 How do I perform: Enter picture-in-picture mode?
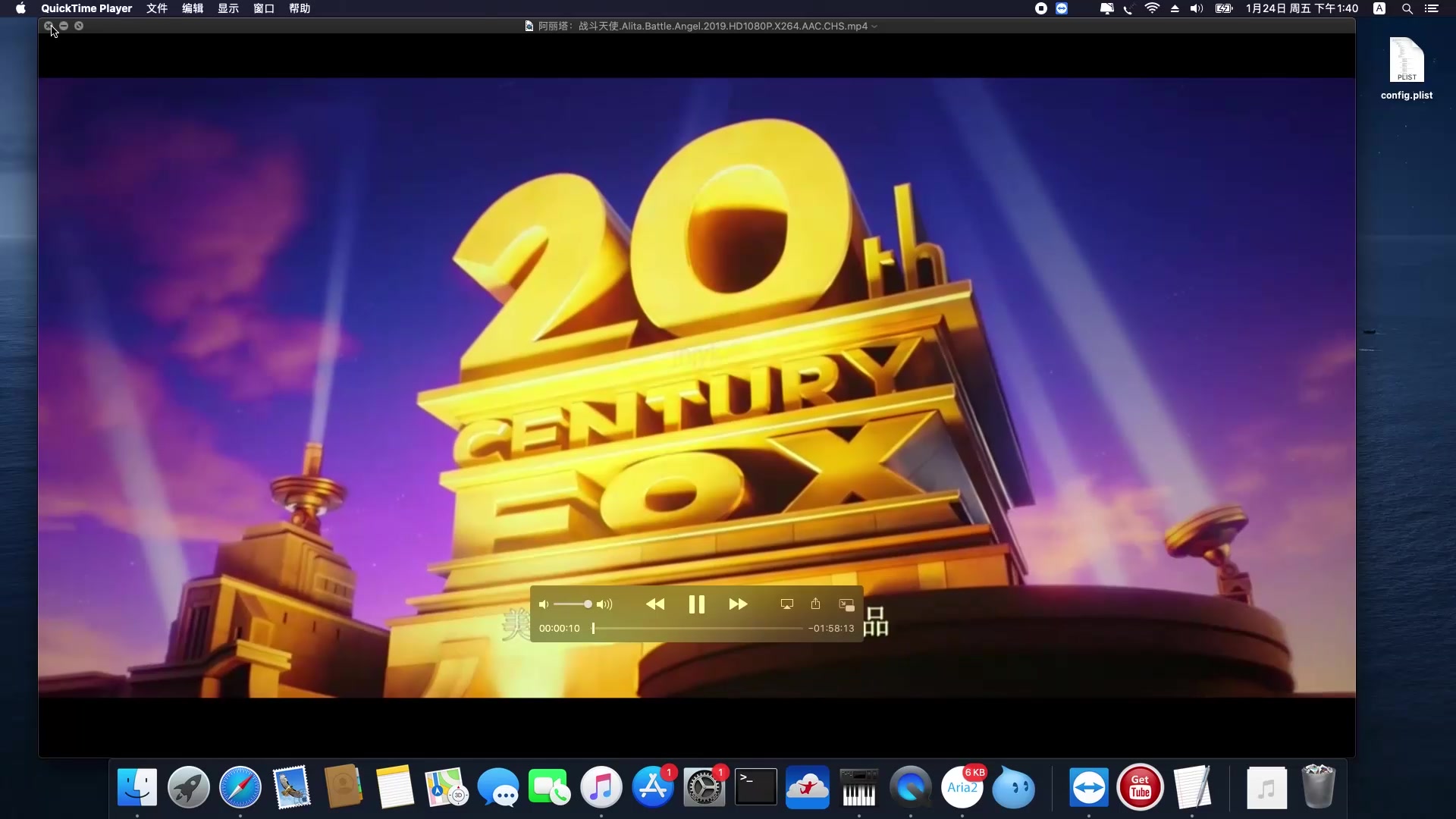click(846, 604)
